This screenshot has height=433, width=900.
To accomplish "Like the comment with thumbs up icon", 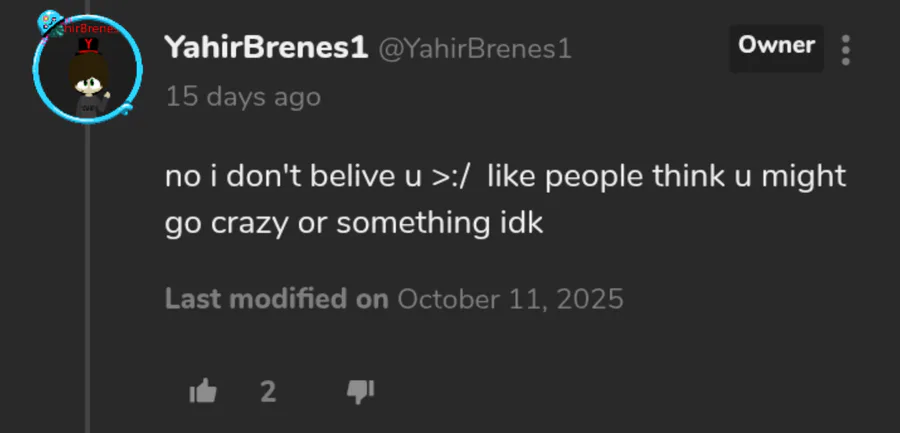I will point(203,391).
